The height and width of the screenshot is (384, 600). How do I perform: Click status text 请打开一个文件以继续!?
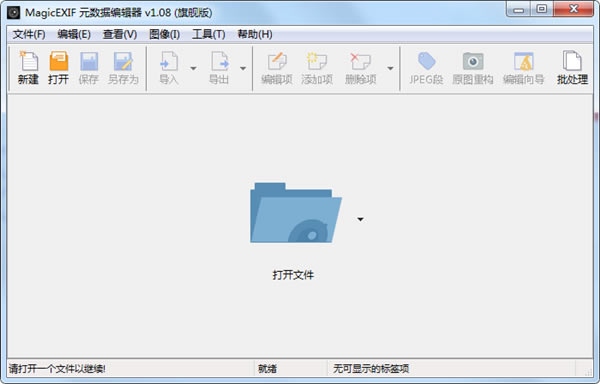click(x=57, y=369)
